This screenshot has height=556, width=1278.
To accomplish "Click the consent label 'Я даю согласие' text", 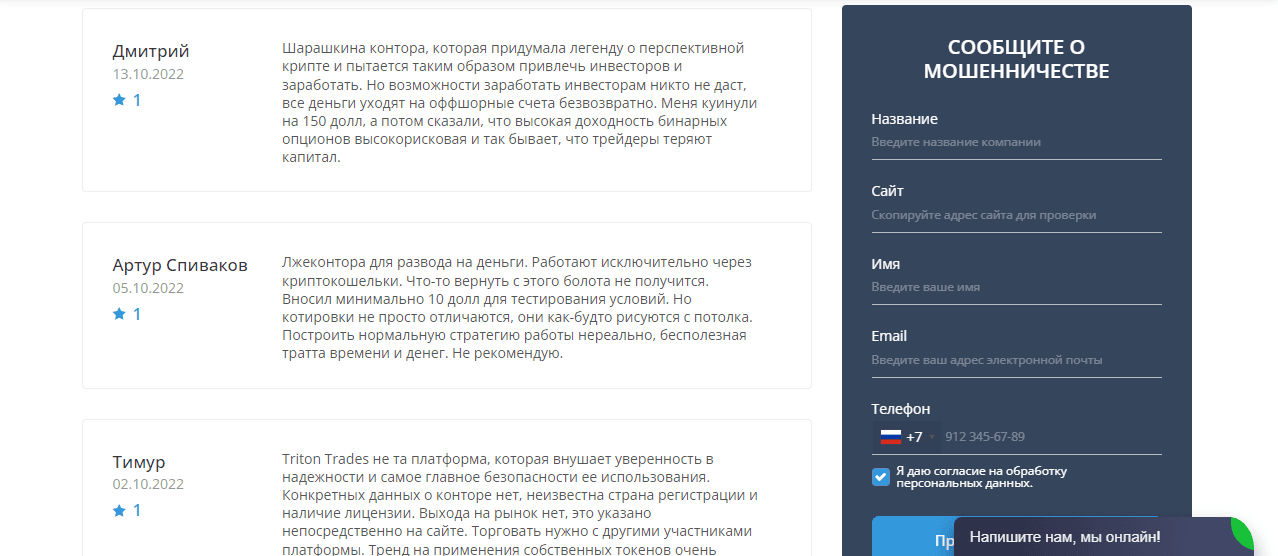I will coord(981,477).
